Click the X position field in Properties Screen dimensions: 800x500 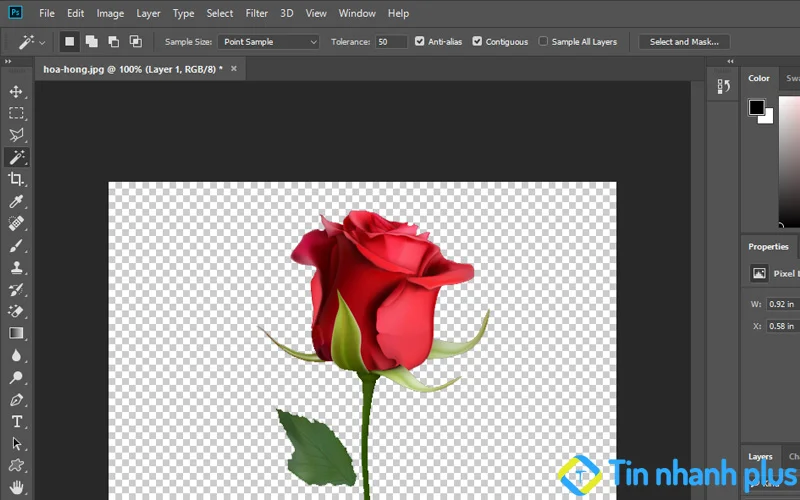pyautogui.click(x=782, y=326)
